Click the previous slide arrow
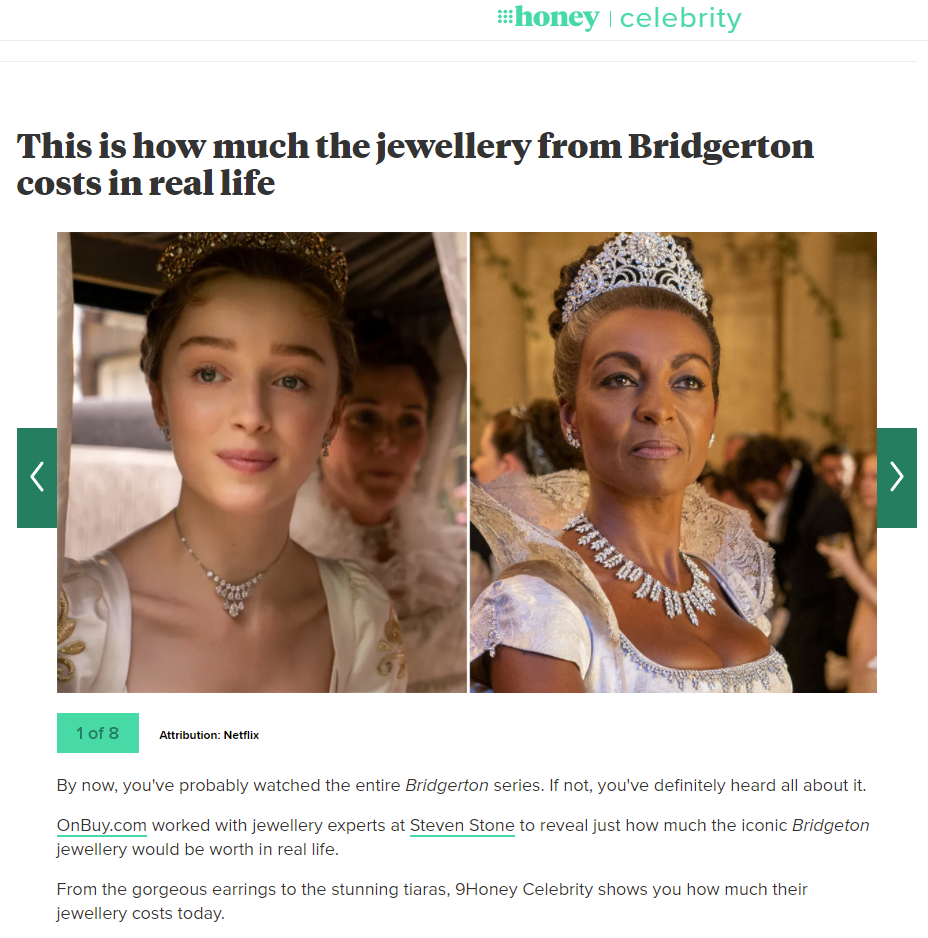Image resolution: width=928 pixels, height=938 pixels. coord(37,477)
